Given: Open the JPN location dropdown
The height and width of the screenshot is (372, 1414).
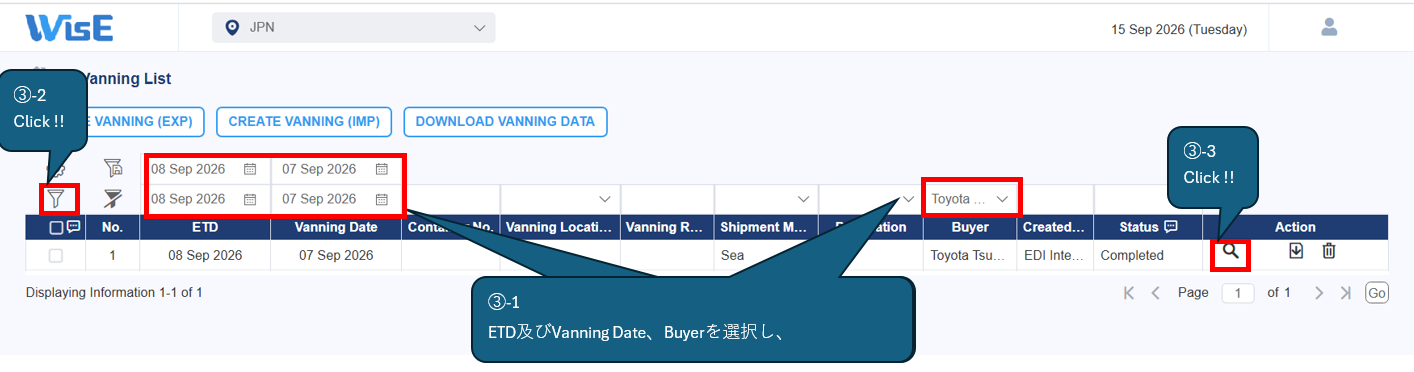Looking at the screenshot, I should pos(354,28).
